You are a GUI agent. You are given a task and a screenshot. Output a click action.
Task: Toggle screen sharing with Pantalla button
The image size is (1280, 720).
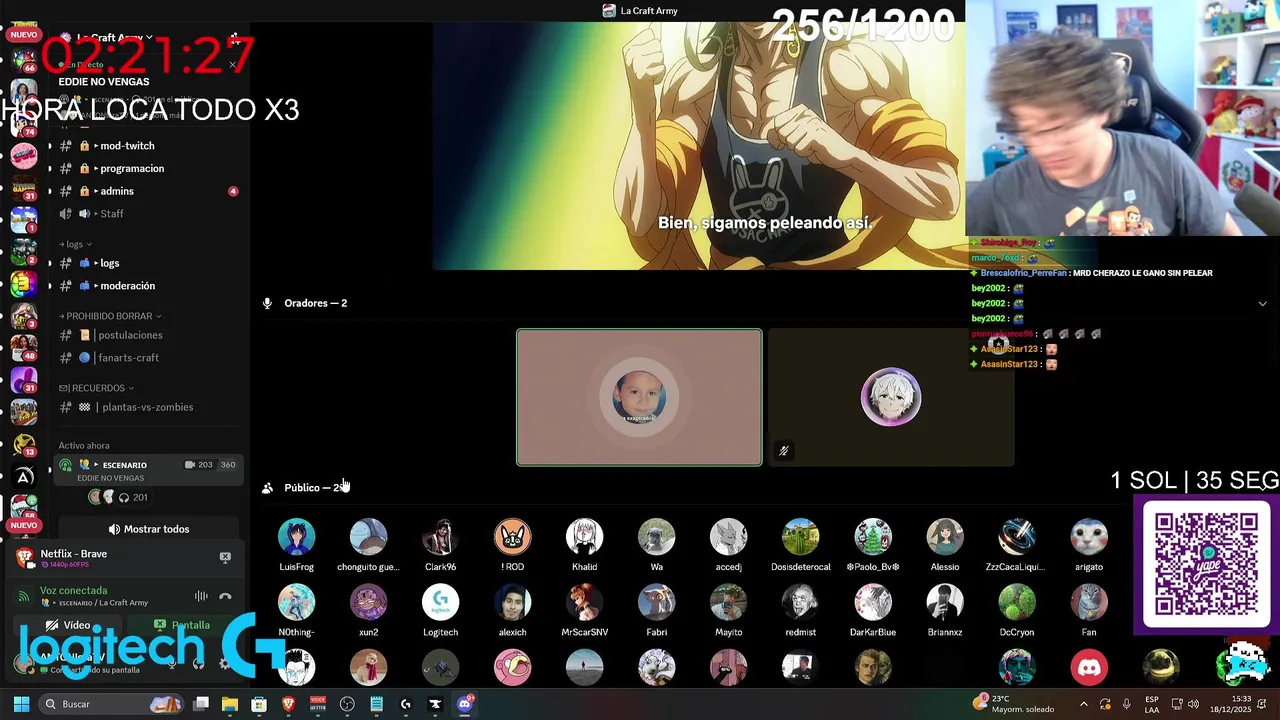(x=181, y=625)
